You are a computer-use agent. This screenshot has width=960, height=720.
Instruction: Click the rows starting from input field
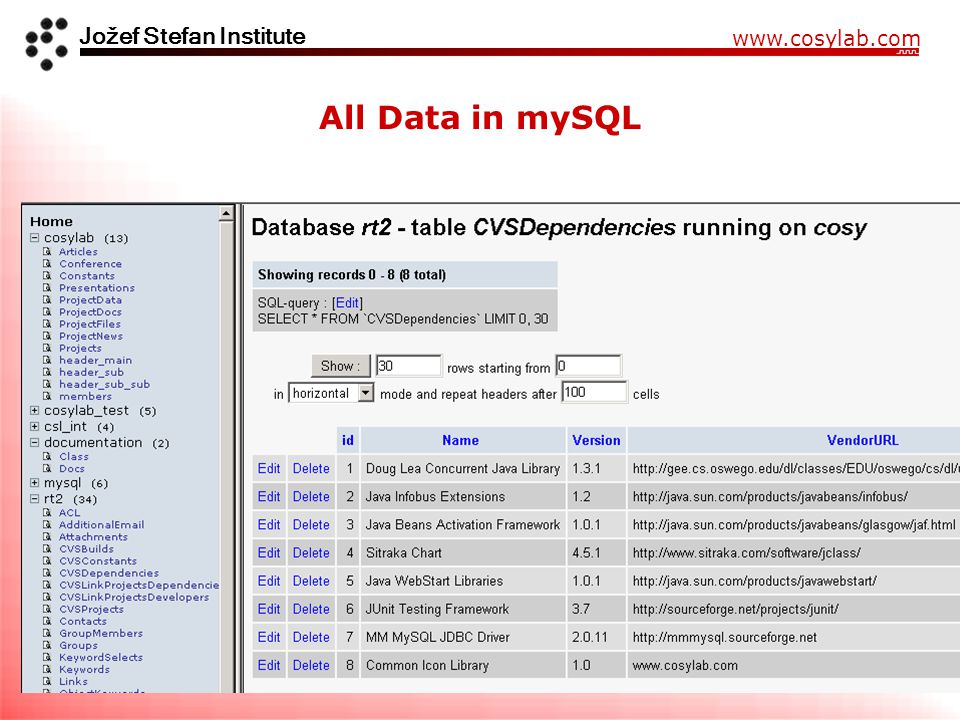click(x=588, y=366)
